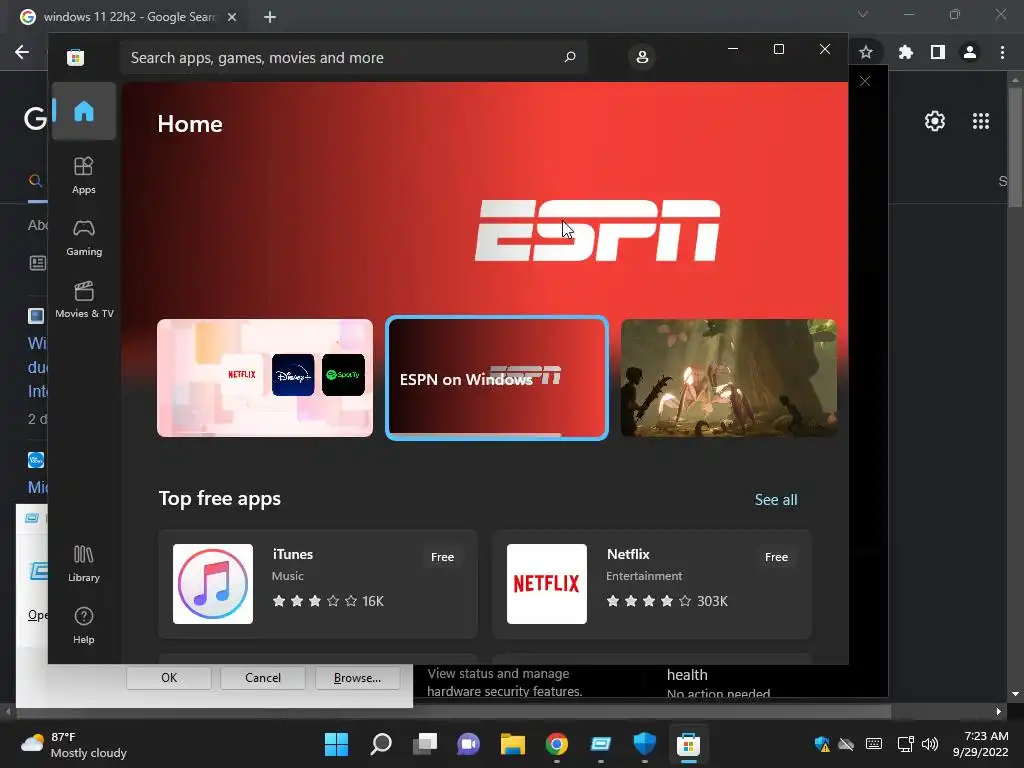
Task: Open touch keyboard tray icon
Action: click(874, 744)
